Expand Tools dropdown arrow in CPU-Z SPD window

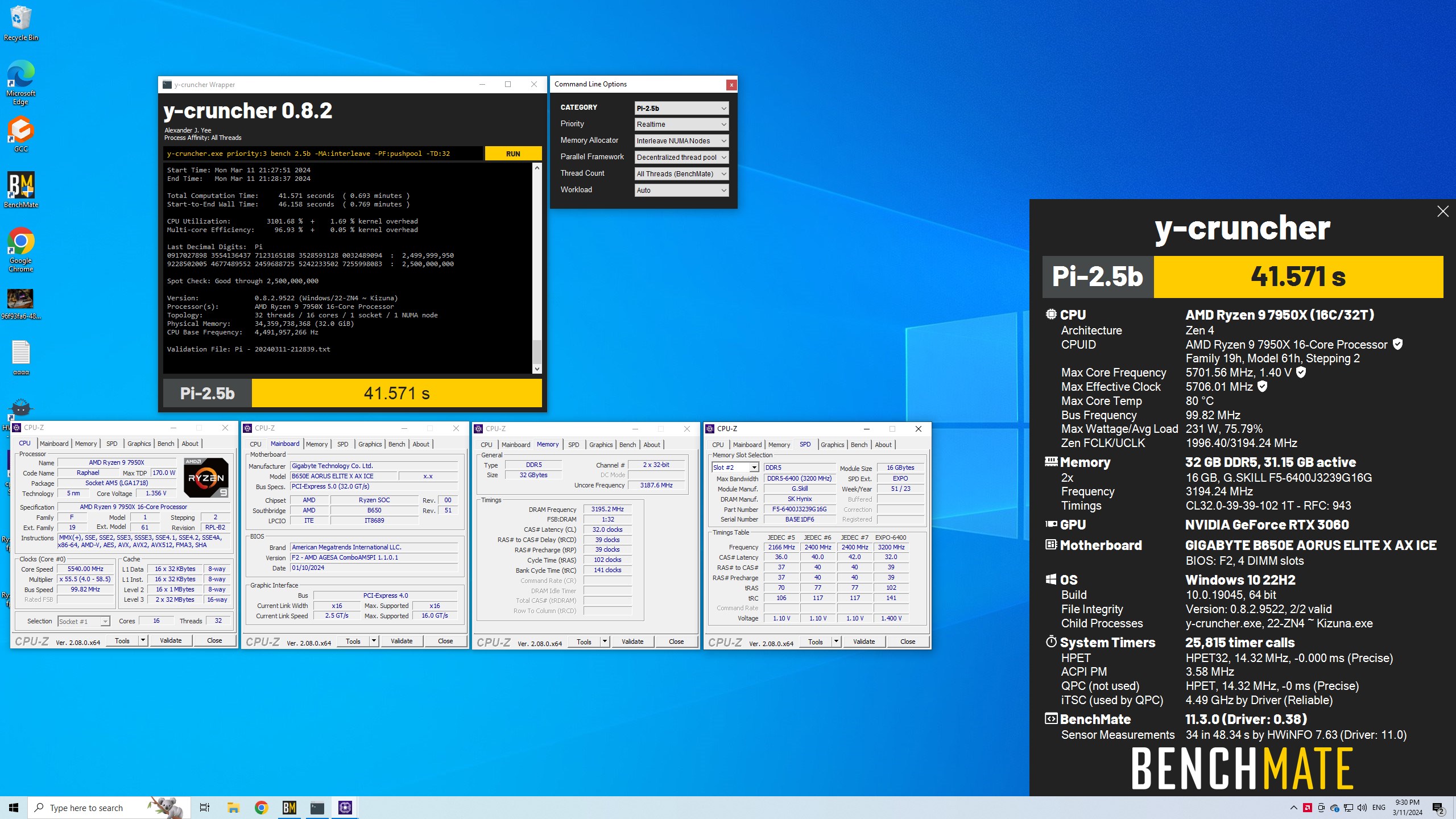coord(836,642)
